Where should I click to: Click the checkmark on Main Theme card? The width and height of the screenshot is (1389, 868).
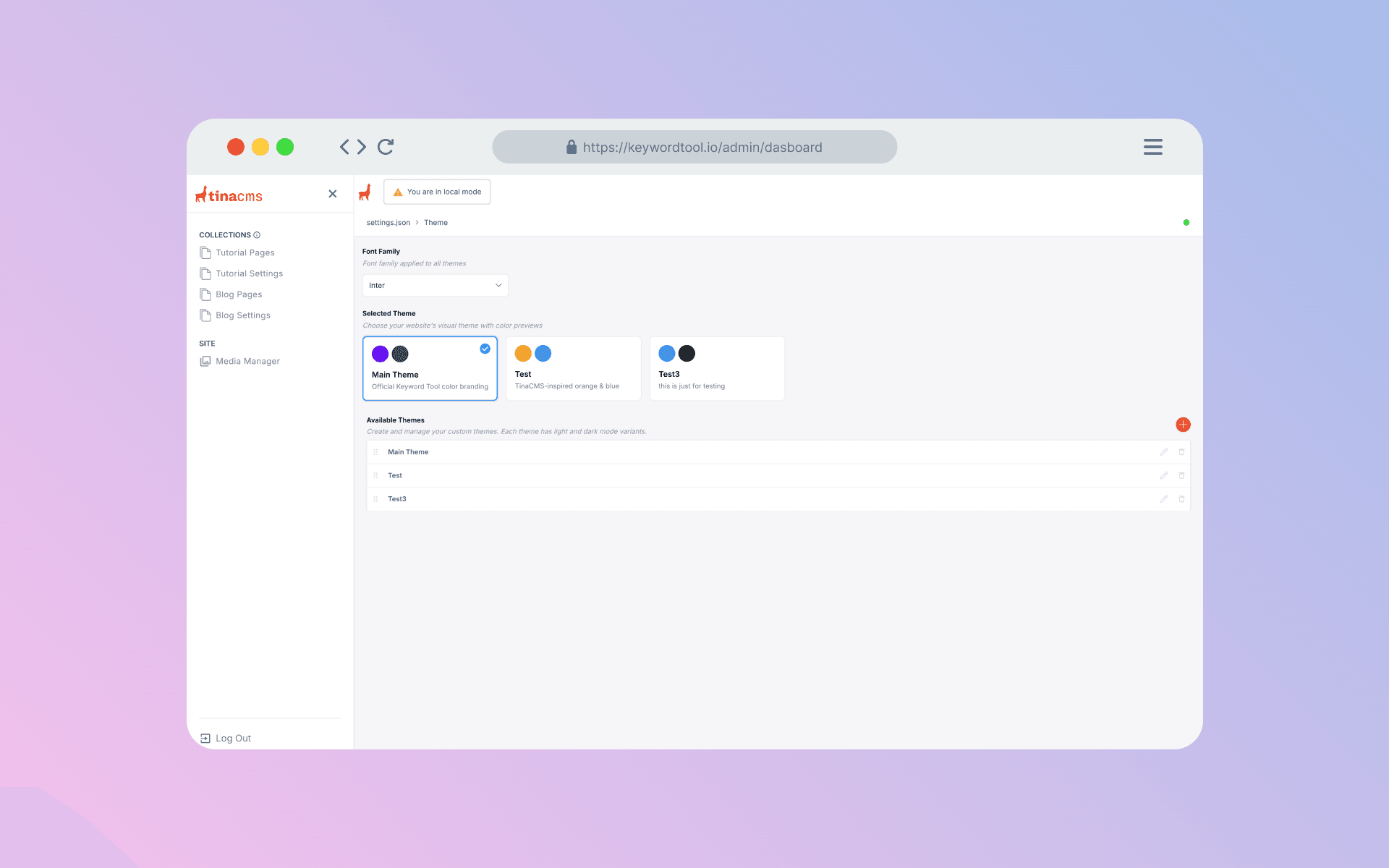point(484,349)
